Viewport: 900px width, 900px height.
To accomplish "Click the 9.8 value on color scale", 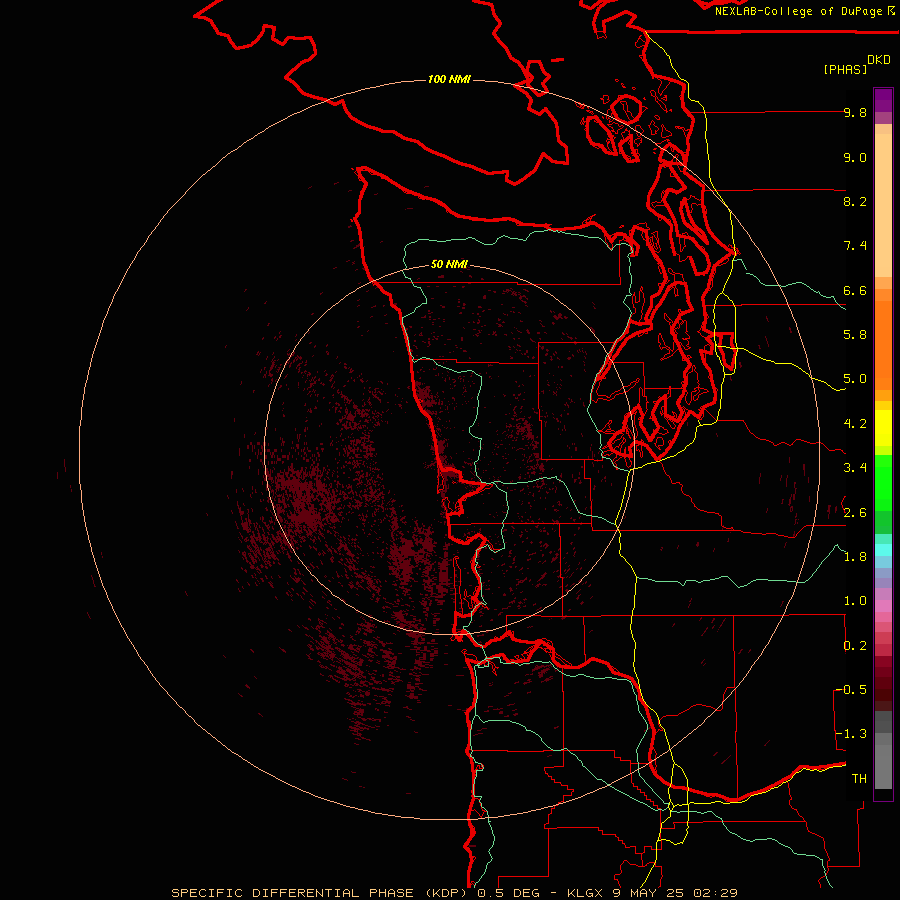I will pyautogui.click(x=855, y=112).
